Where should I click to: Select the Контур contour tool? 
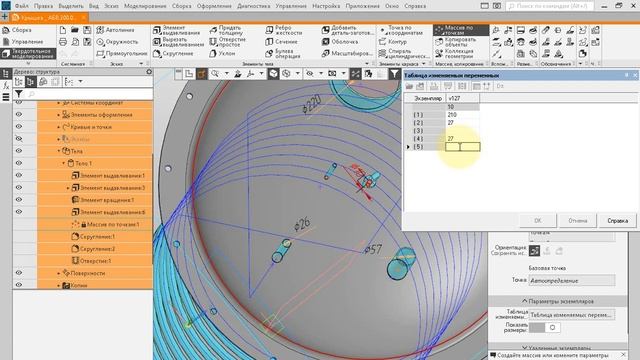pos(393,42)
